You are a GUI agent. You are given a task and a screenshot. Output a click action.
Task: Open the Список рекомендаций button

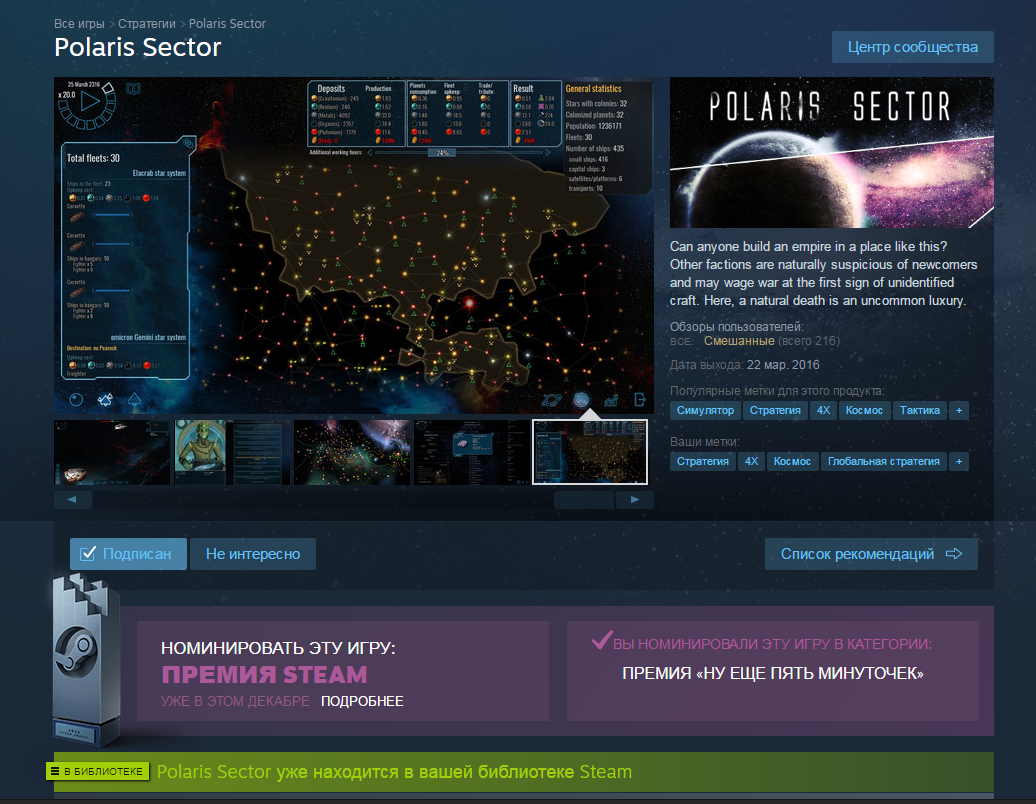click(x=871, y=554)
